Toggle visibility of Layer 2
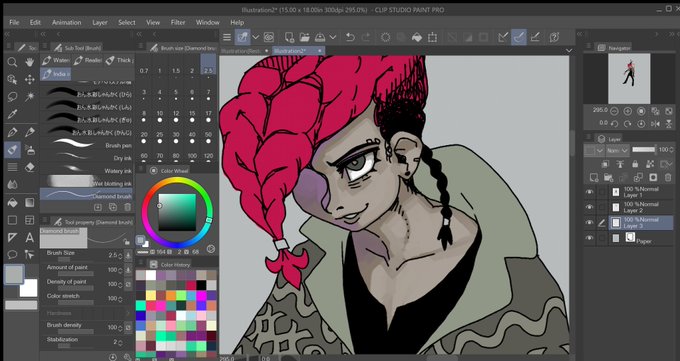Image resolution: width=680 pixels, height=361 pixels. coord(589,207)
